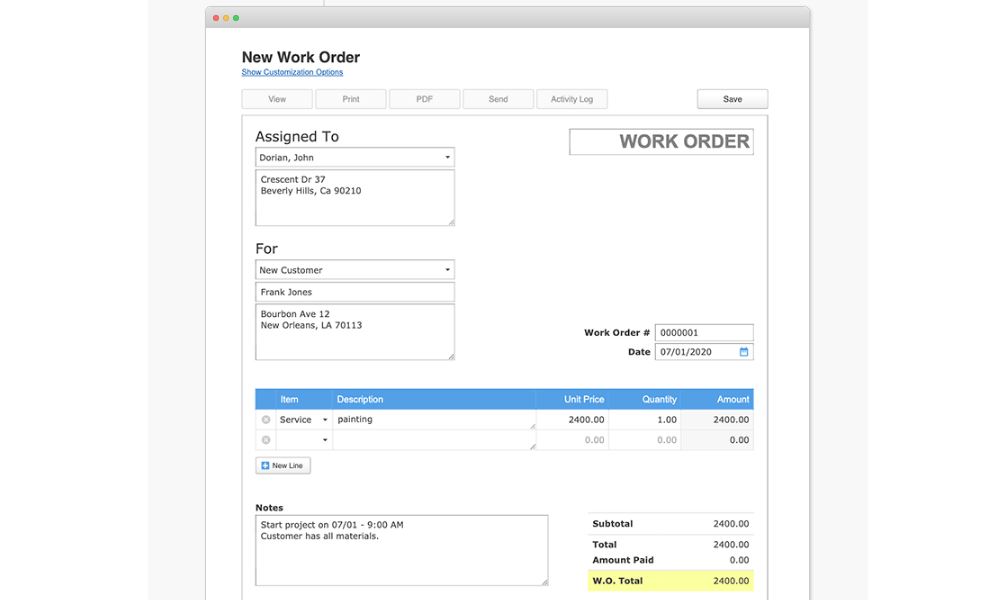
Task: Delete the painting line item
Action: point(264,419)
